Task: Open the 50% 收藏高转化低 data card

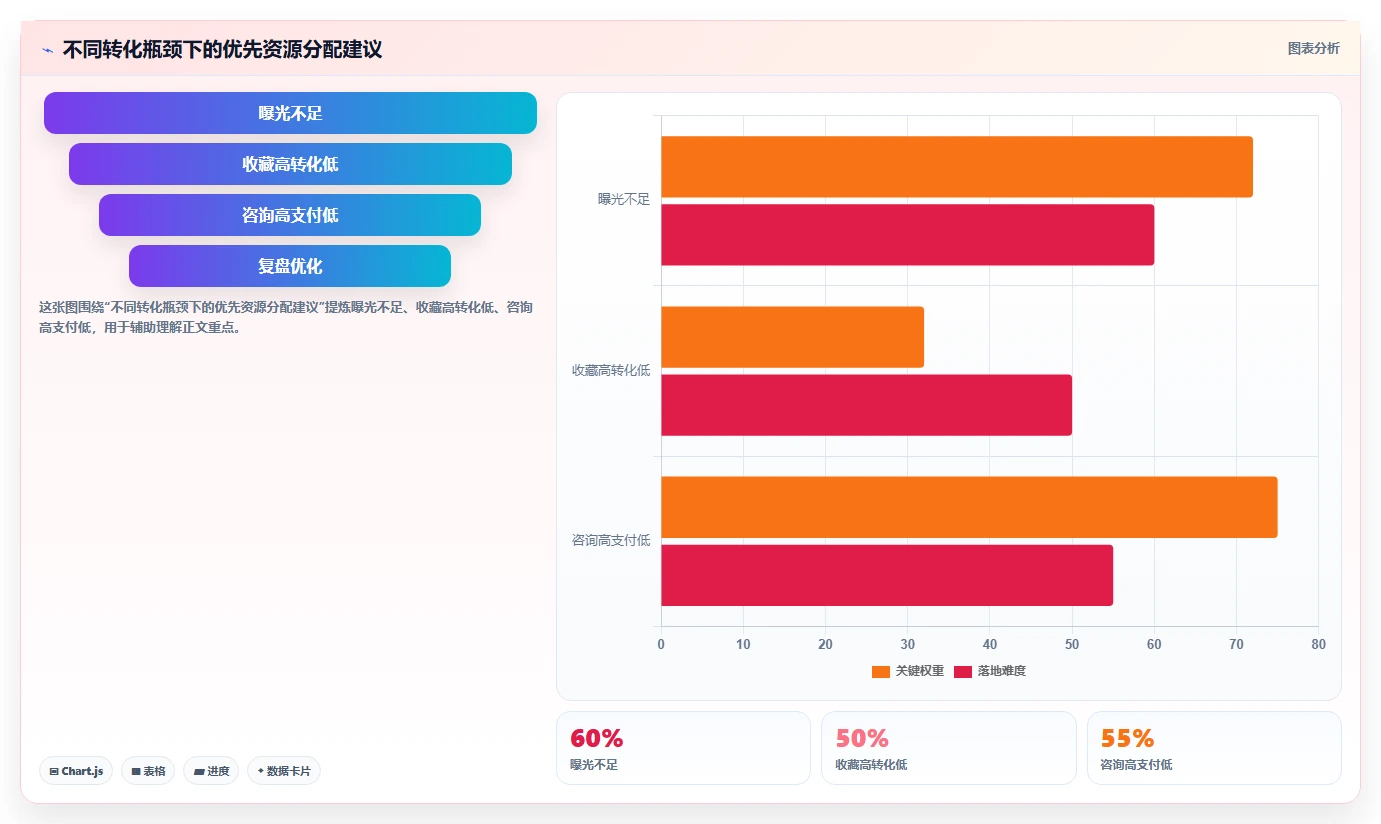Action: tap(949, 748)
